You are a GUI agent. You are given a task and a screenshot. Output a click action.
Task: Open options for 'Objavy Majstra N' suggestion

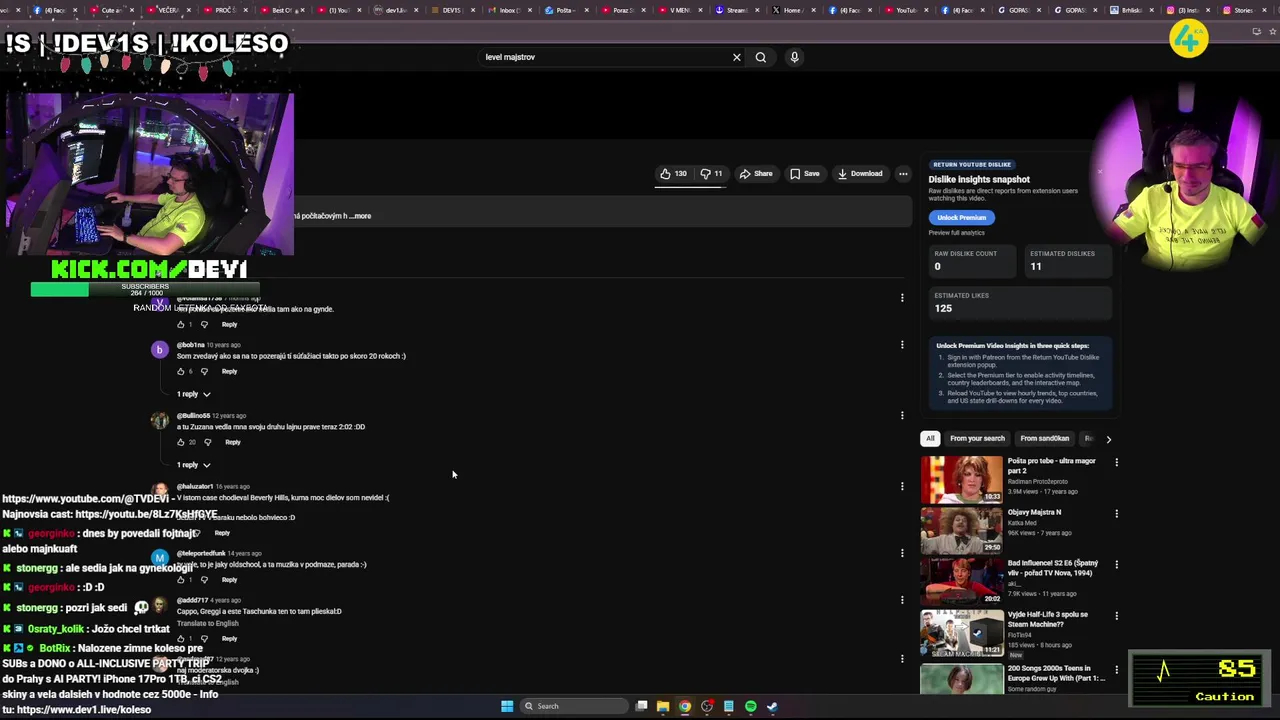1116,514
